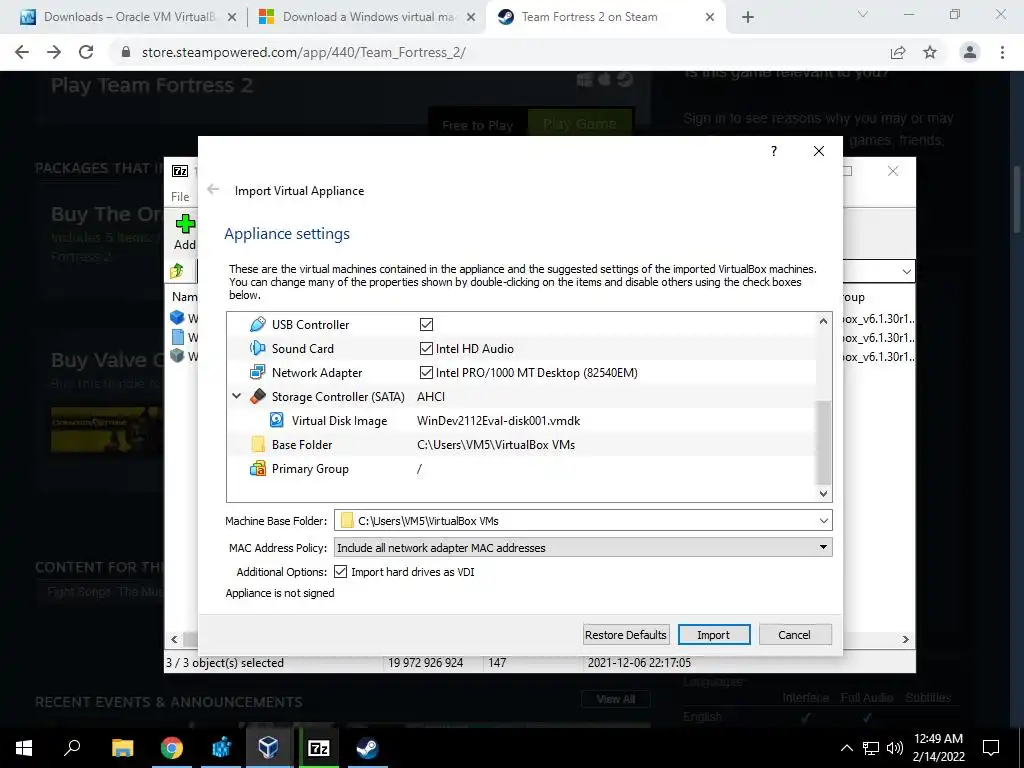Screen dimensions: 1024x768
Task: Click the Base Folder icon
Action: (258, 445)
